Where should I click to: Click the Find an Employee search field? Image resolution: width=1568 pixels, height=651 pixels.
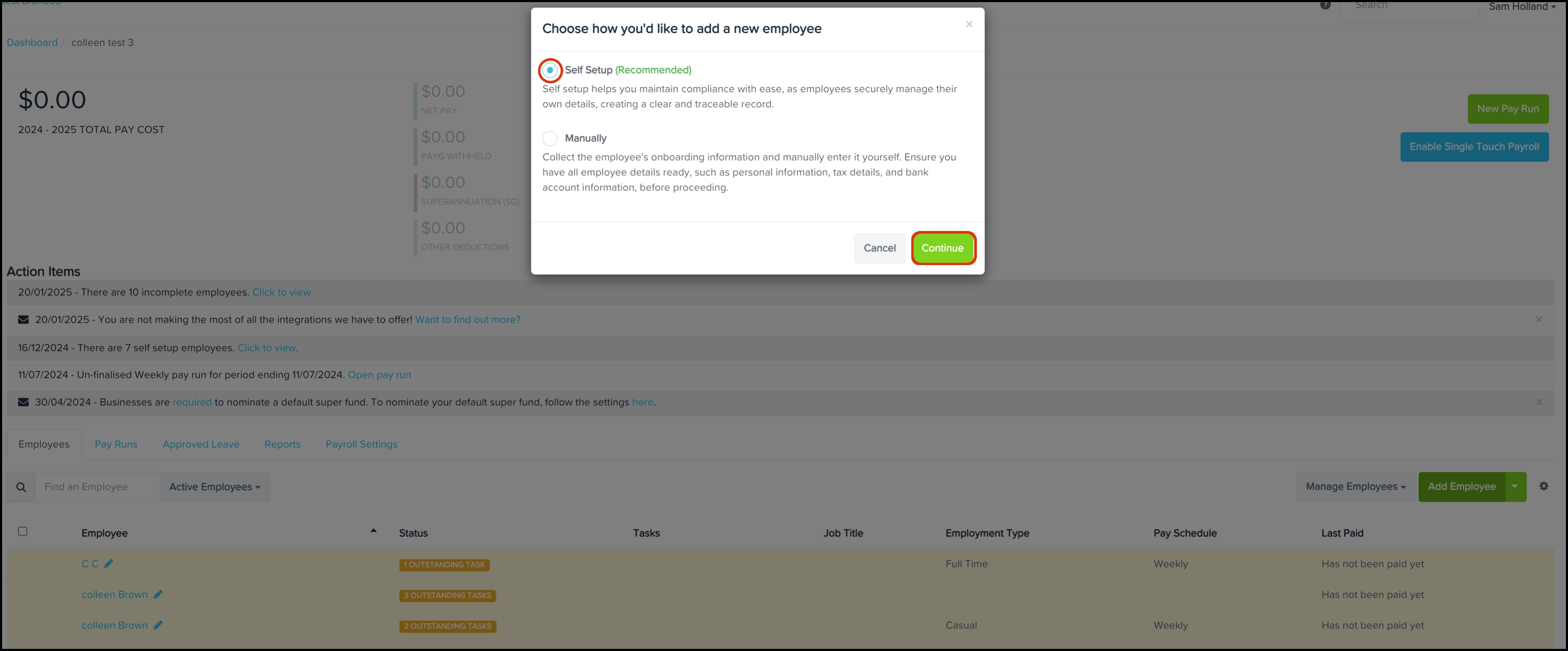pyautogui.click(x=97, y=487)
